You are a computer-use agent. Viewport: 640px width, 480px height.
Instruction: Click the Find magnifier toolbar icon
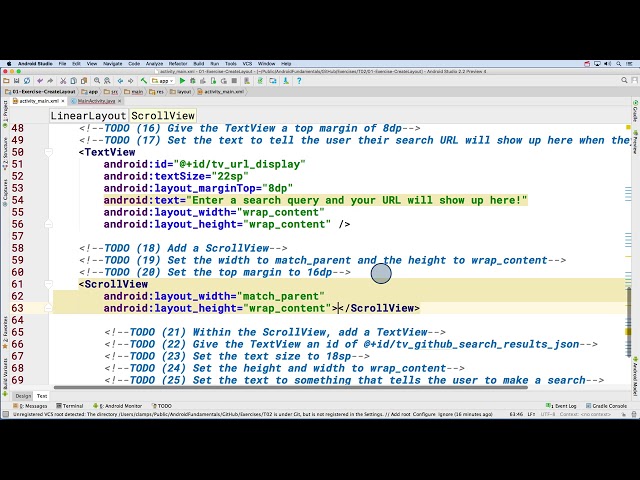pyautogui.click(x=97, y=81)
